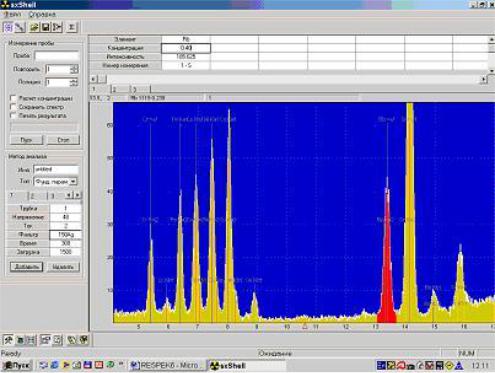495x373 pixels.
Task: Enable the concentration calculation checkbox
Action: click(13, 98)
